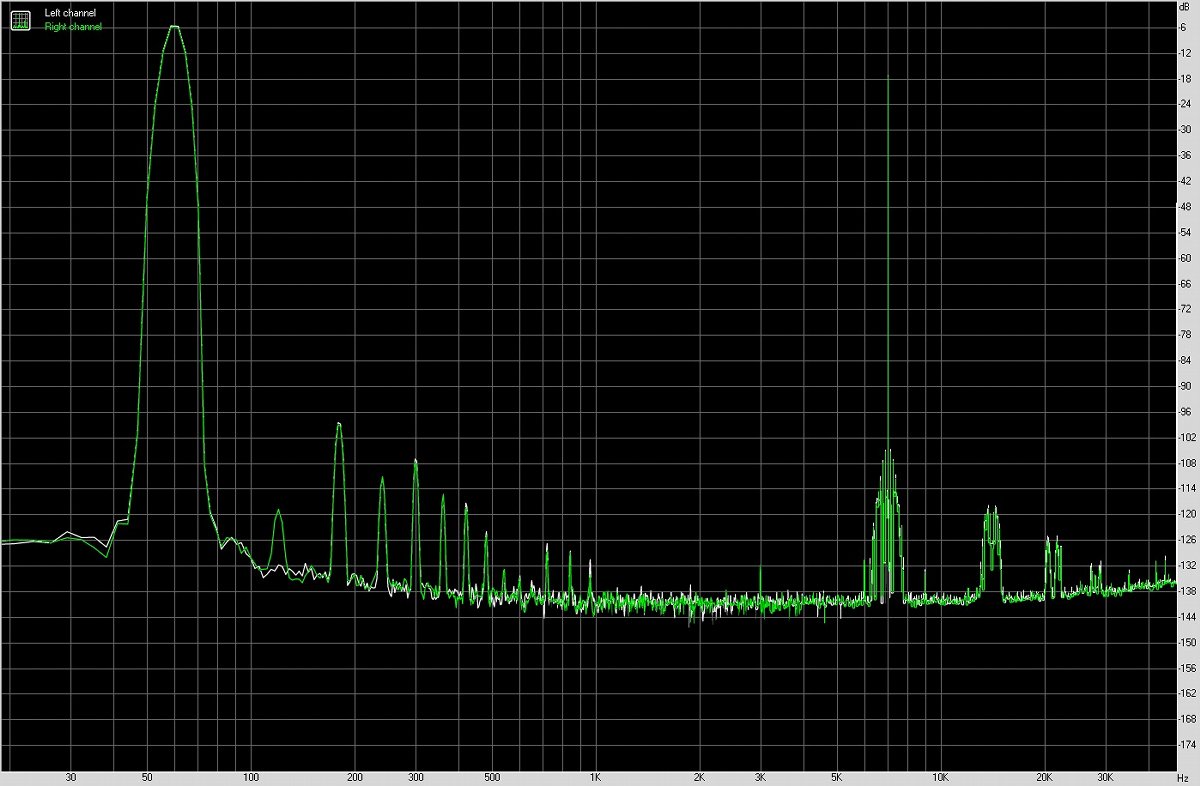Select the Right channel legend label
Viewport: 1200px width, 786px height.
coord(73,27)
